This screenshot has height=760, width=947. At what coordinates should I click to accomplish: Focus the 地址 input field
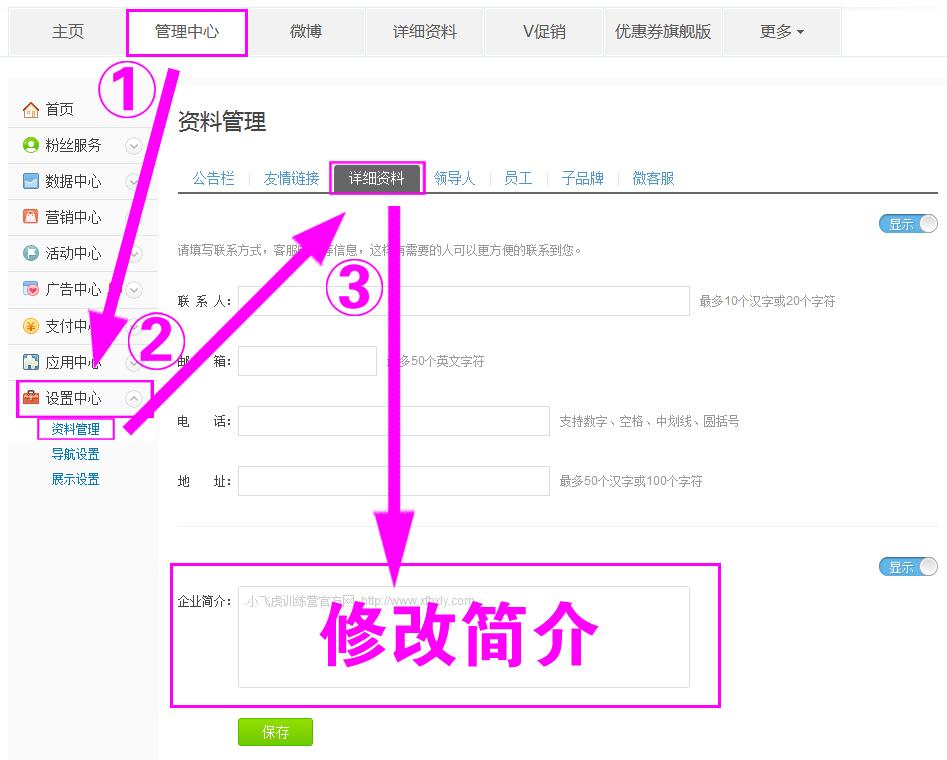click(394, 481)
